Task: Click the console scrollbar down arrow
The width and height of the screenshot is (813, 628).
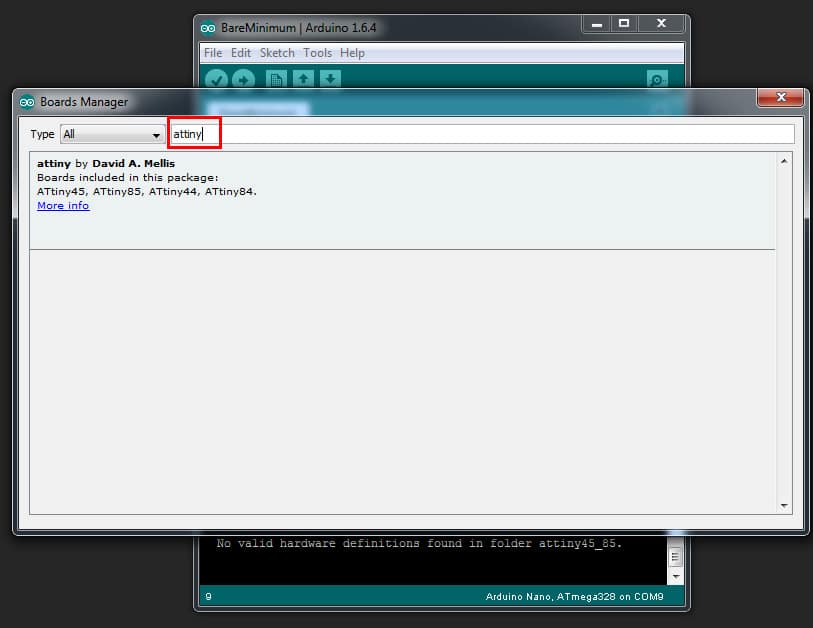Action: 675,576
